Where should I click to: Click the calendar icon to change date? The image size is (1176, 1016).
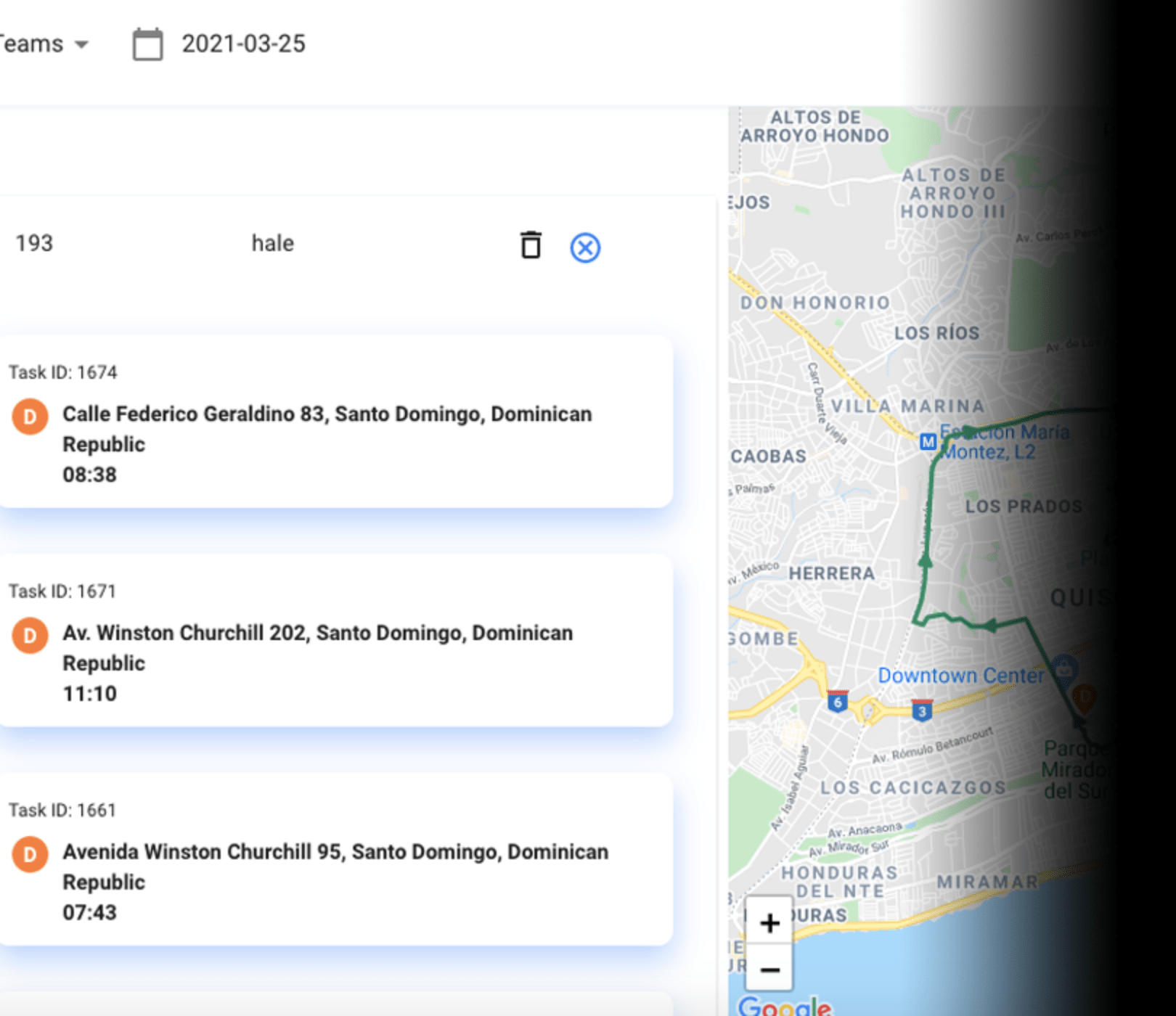click(x=147, y=44)
